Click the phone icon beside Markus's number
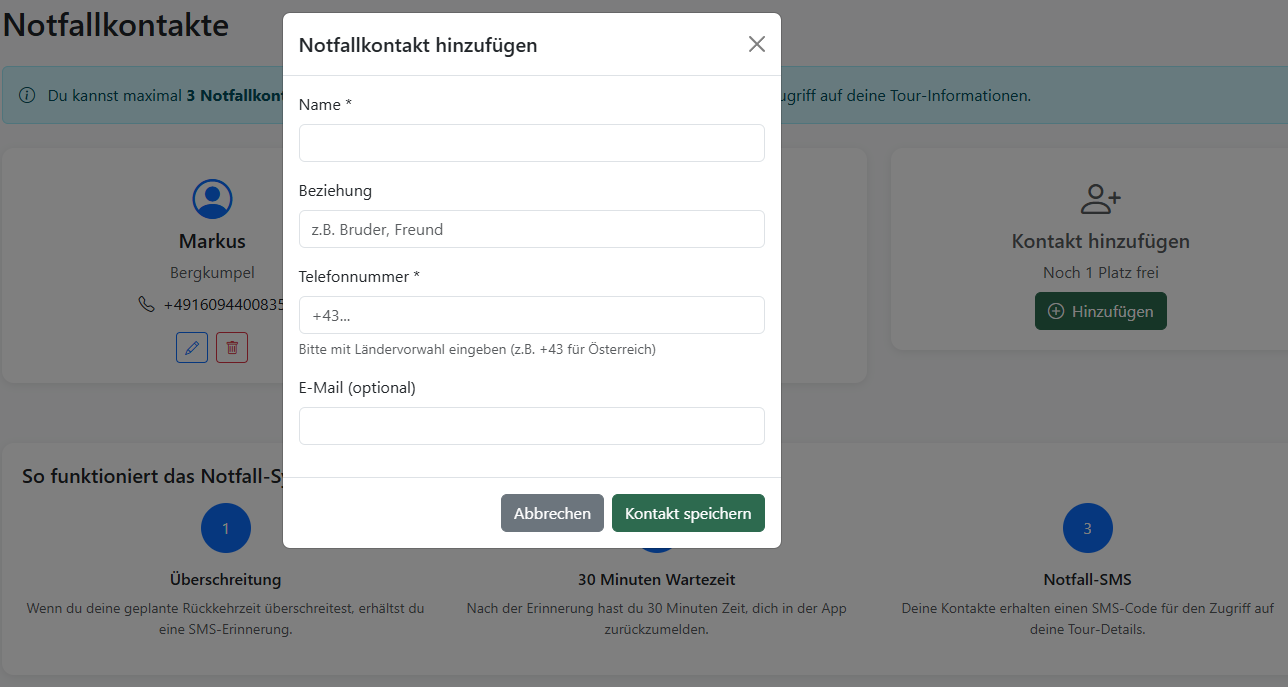Screen dimensions: 1288x687 click(146, 304)
